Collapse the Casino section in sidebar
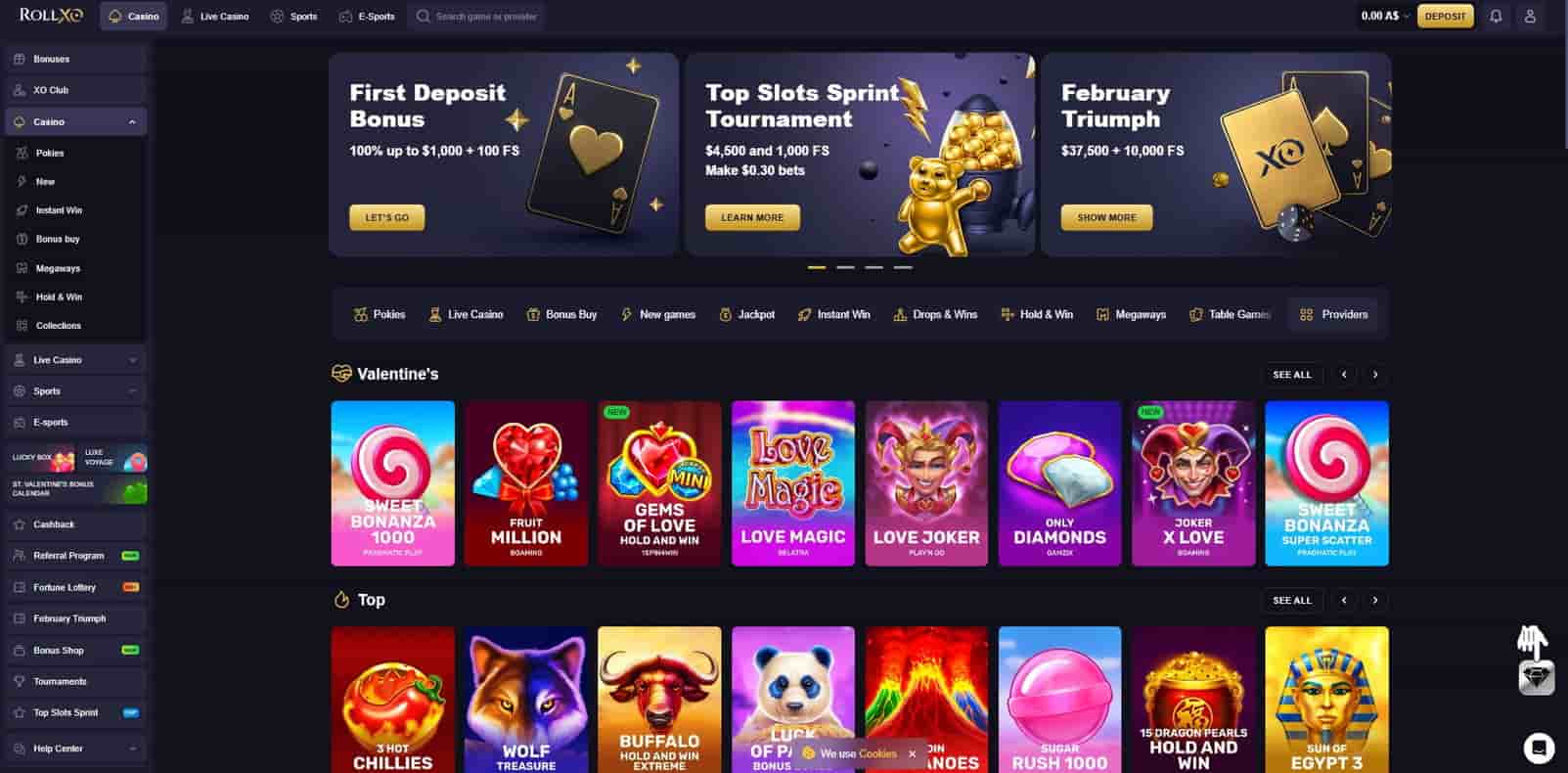This screenshot has width=1568, height=773. tap(132, 122)
